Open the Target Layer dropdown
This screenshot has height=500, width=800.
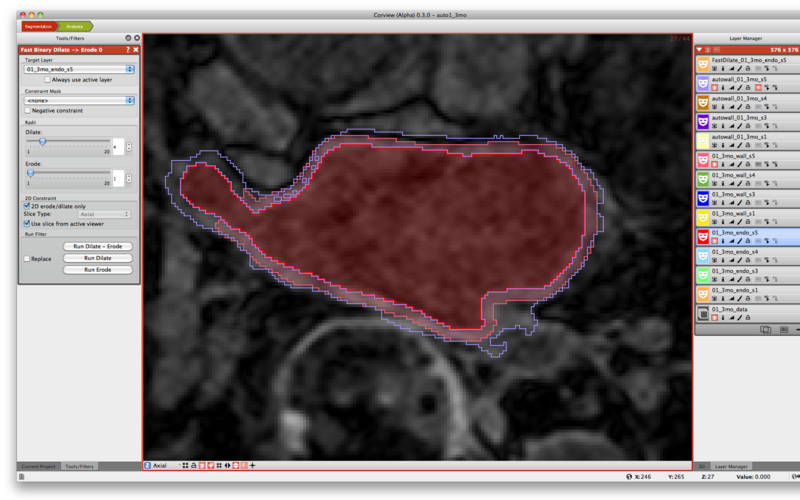[x=79, y=69]
